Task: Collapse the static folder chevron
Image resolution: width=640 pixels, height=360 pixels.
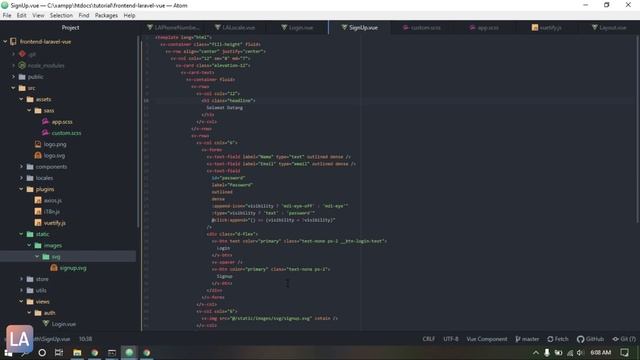Action: [x=21, y=234]
